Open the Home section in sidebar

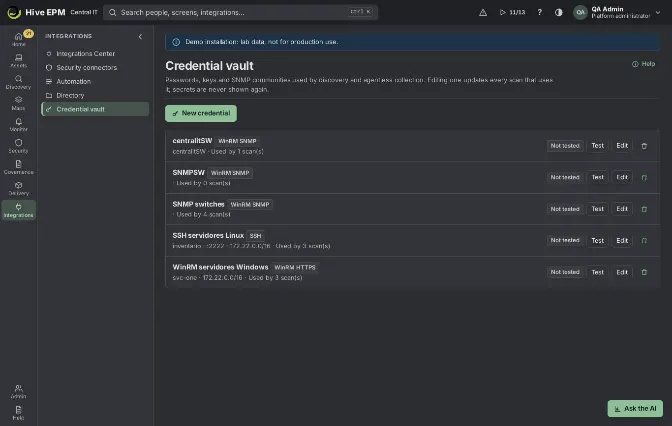(18, 39)
